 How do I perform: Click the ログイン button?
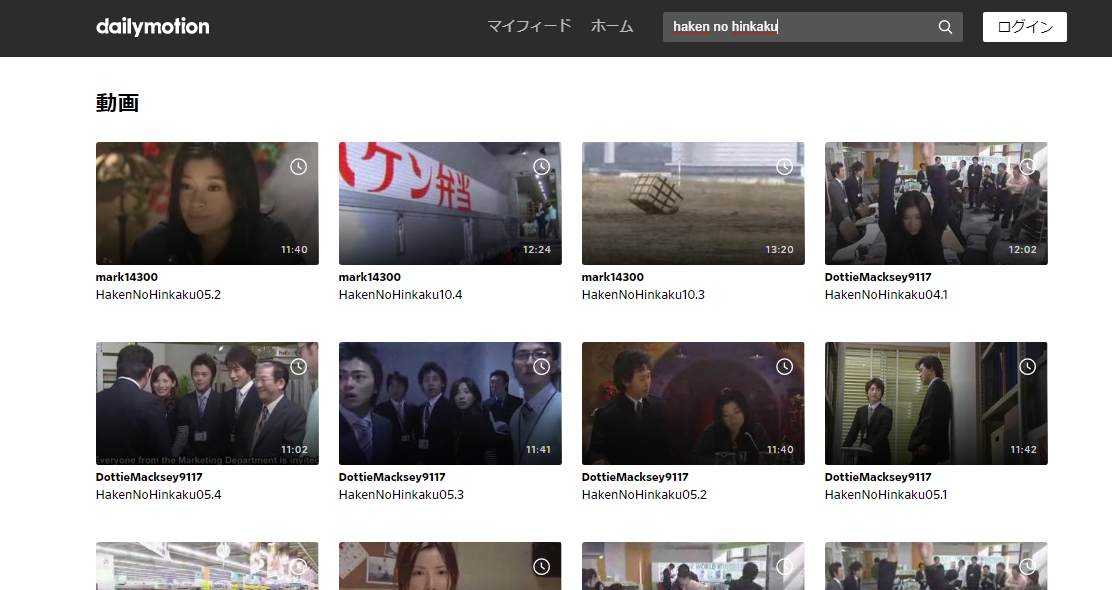[1025, 27]
